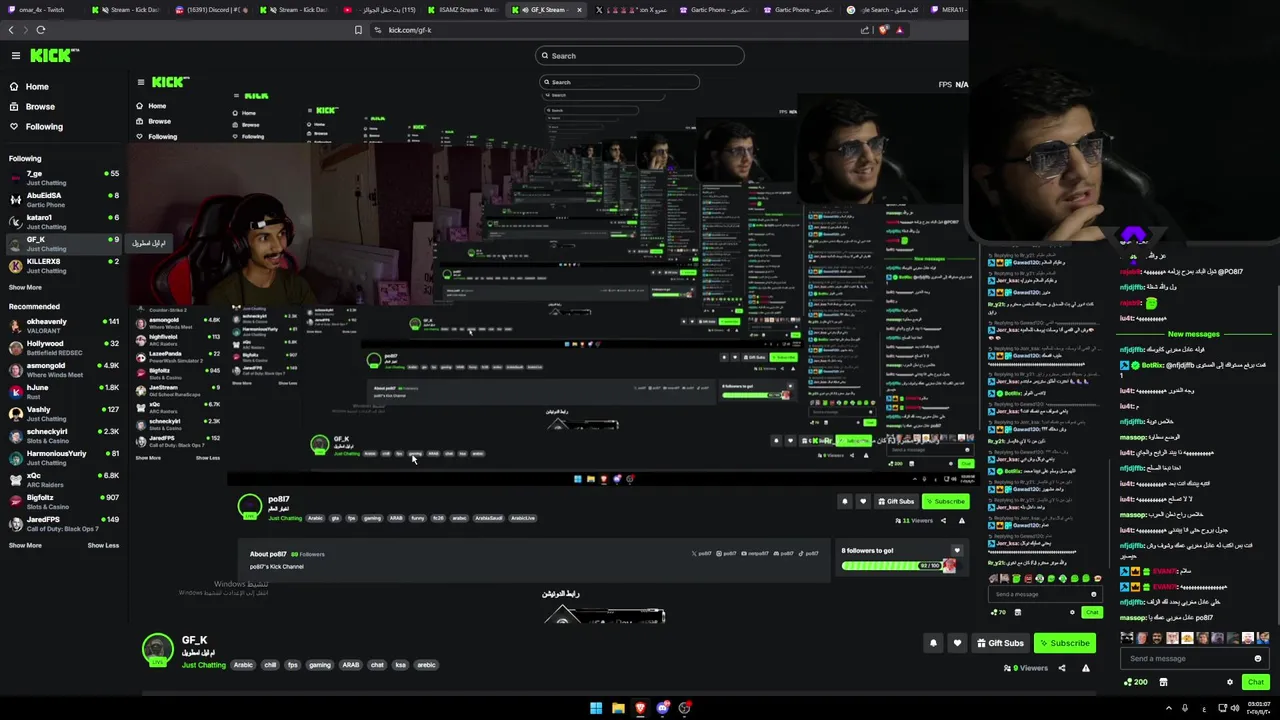This screenshot has width=1280, height=720.
Task: Open the chat emoji picker
Action: point(1258,659)
